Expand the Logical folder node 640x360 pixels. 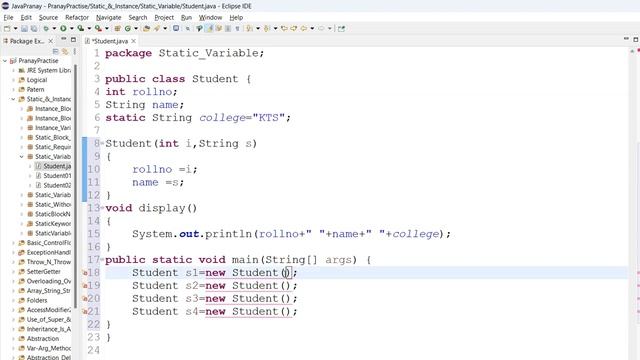click(x=13, y=80)
